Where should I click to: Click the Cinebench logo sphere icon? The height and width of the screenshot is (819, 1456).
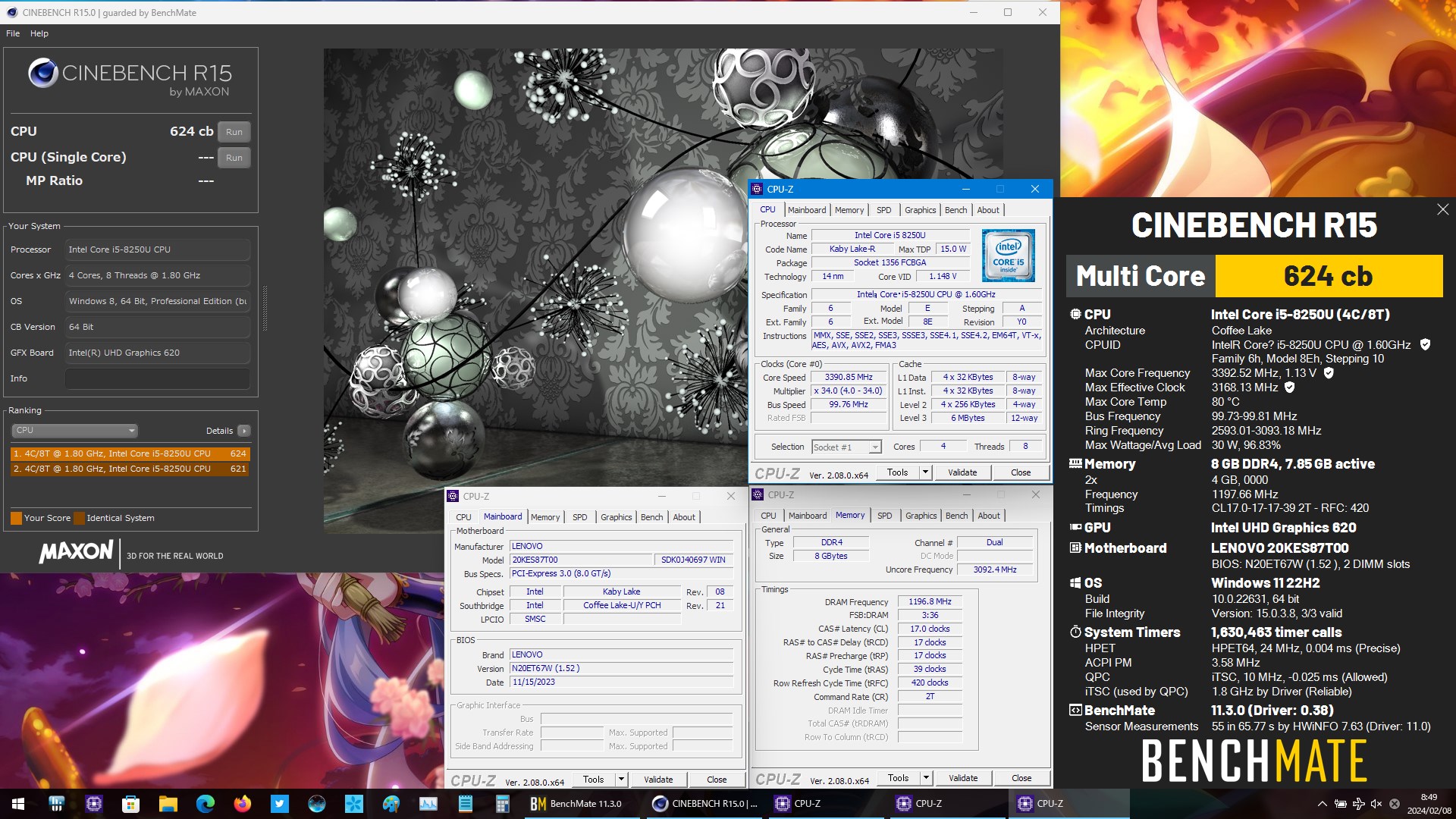pos(43,73)
